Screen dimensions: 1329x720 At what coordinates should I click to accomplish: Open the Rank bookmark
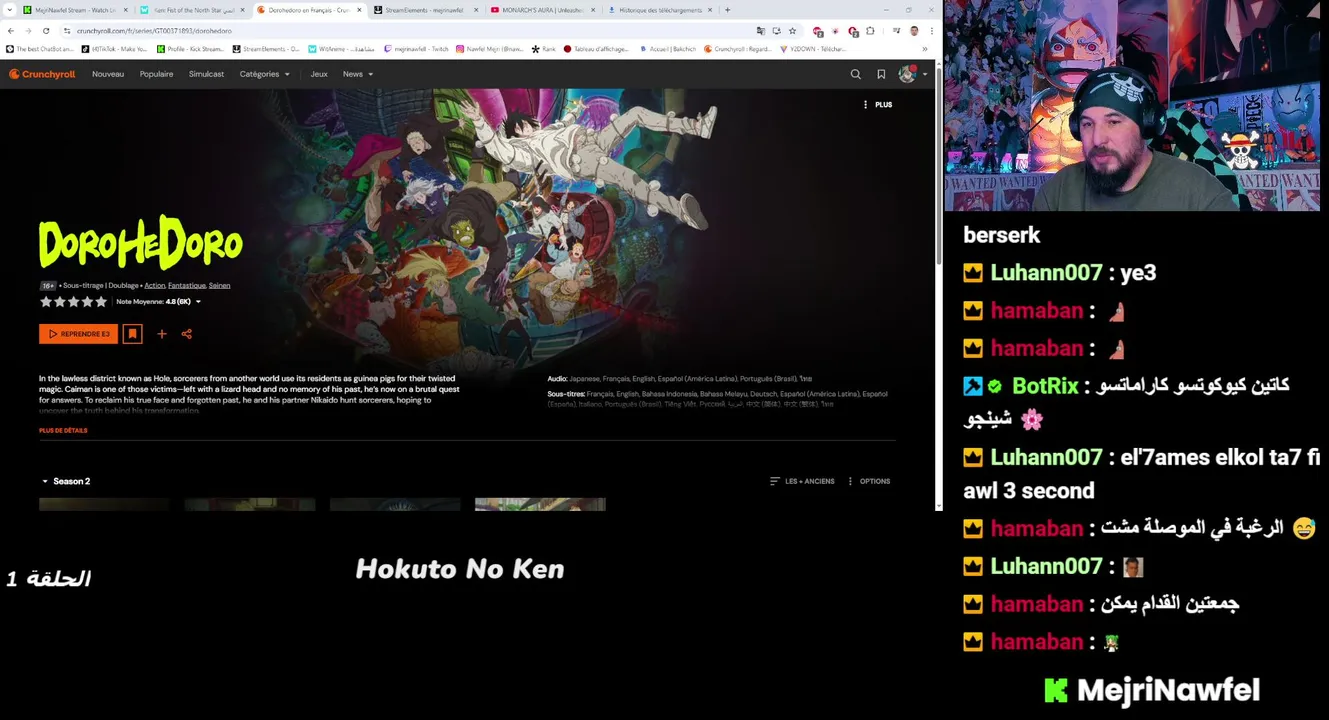(x=544, y=49)
